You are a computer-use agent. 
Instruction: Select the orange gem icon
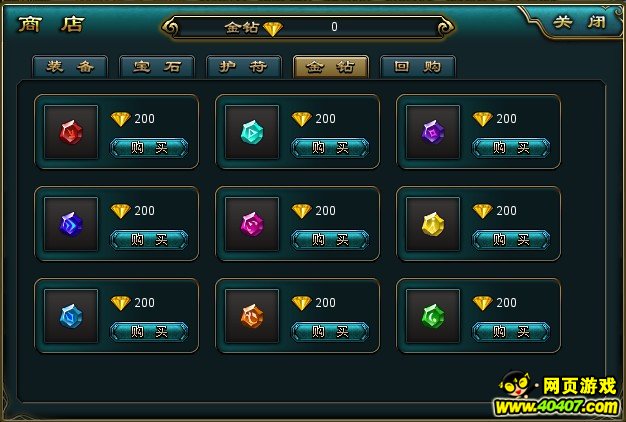pos(252,316)
